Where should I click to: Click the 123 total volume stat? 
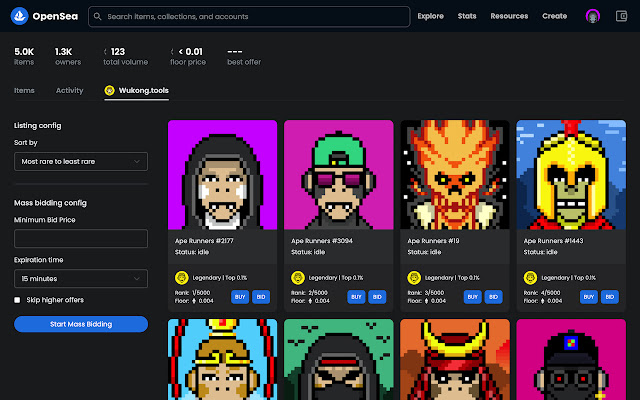(125, 56)
